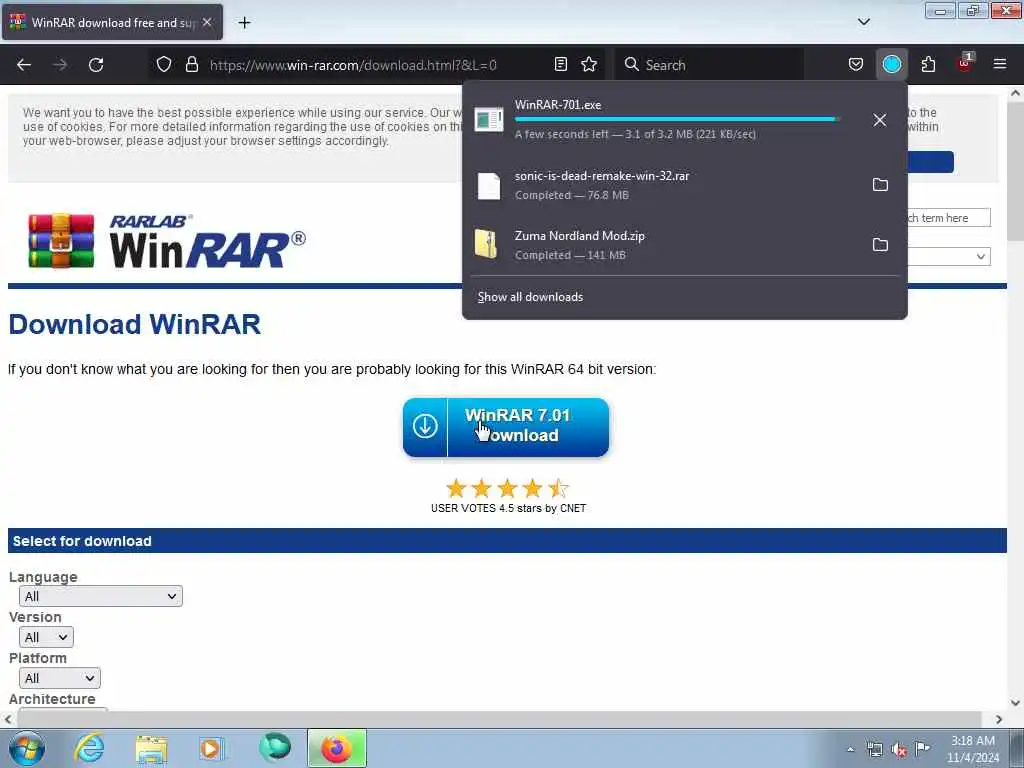
Task: Open the Version dropdown
Action: tap(46, 637)
